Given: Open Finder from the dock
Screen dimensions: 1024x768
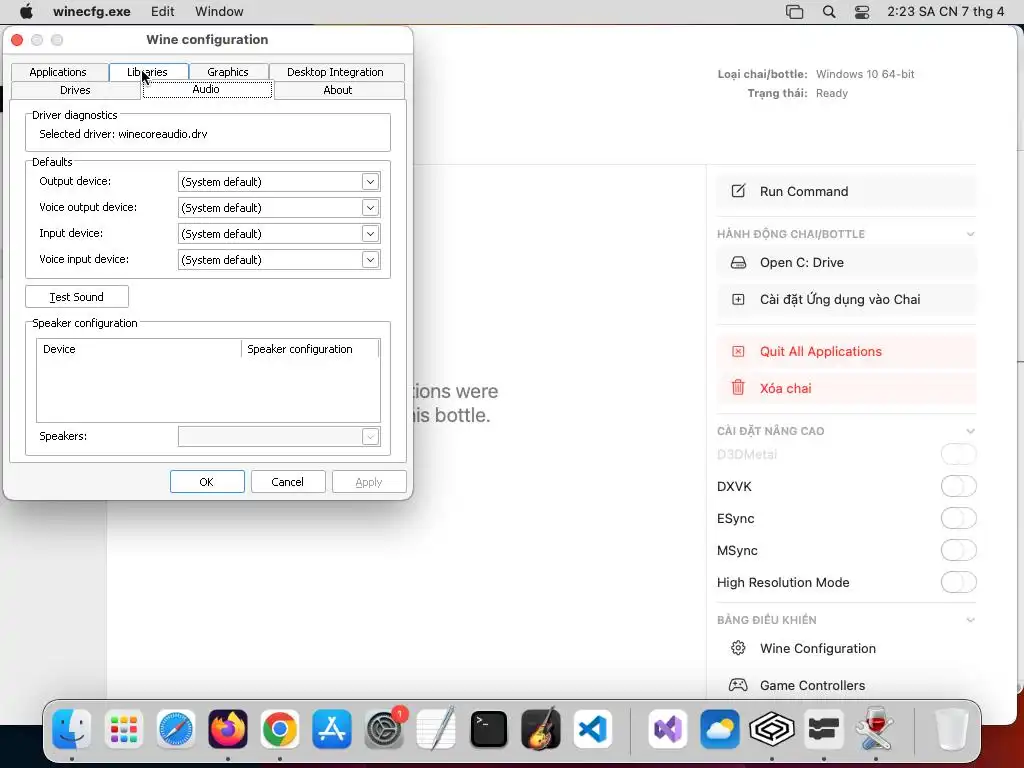Looking at the screenshot, I should click(x=71, y=729).
